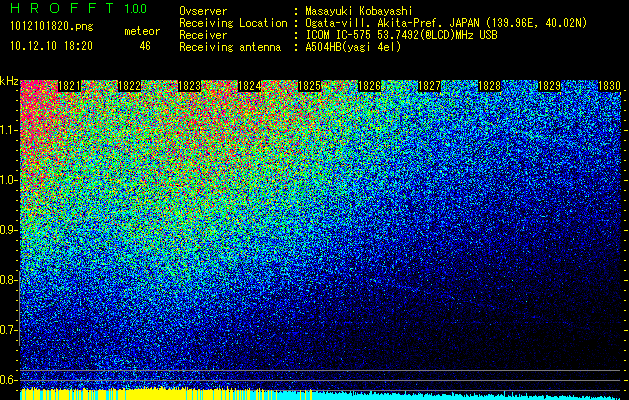Click the Receiver field label
Screen dimensions: 629x400
tap(203, 35)
